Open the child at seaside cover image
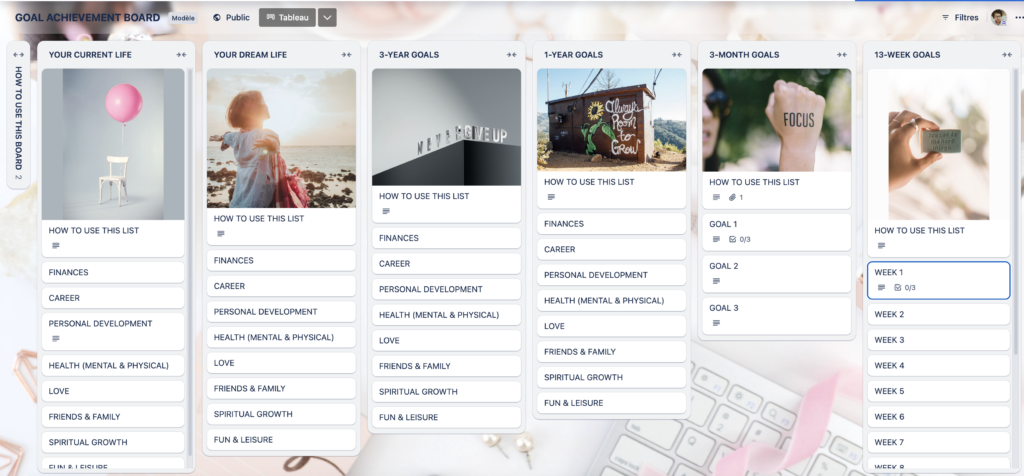Image resolution: width=1024 pixels, height=476 pixels. pos(281,138)
